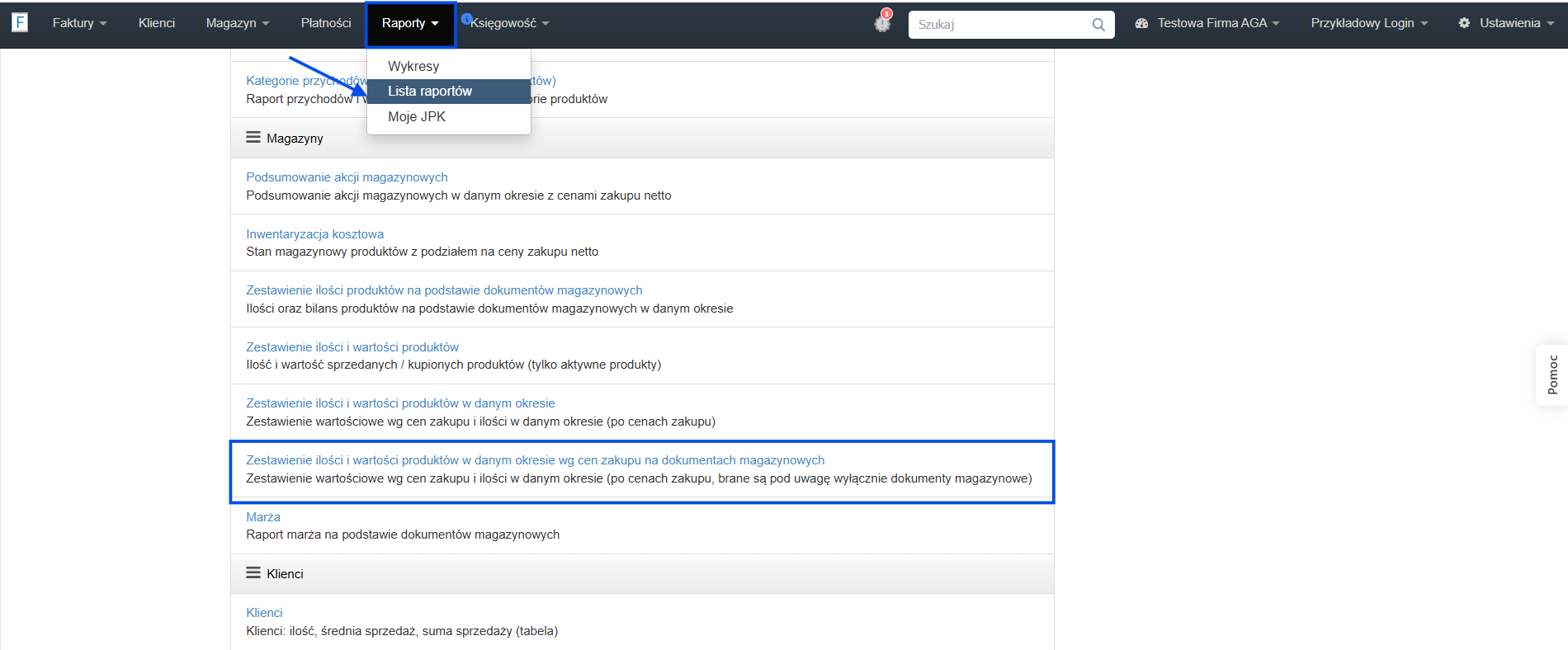This screenshot has height=650, width=1568.
Task: Open the Marża report link
Action: point(263,517)
